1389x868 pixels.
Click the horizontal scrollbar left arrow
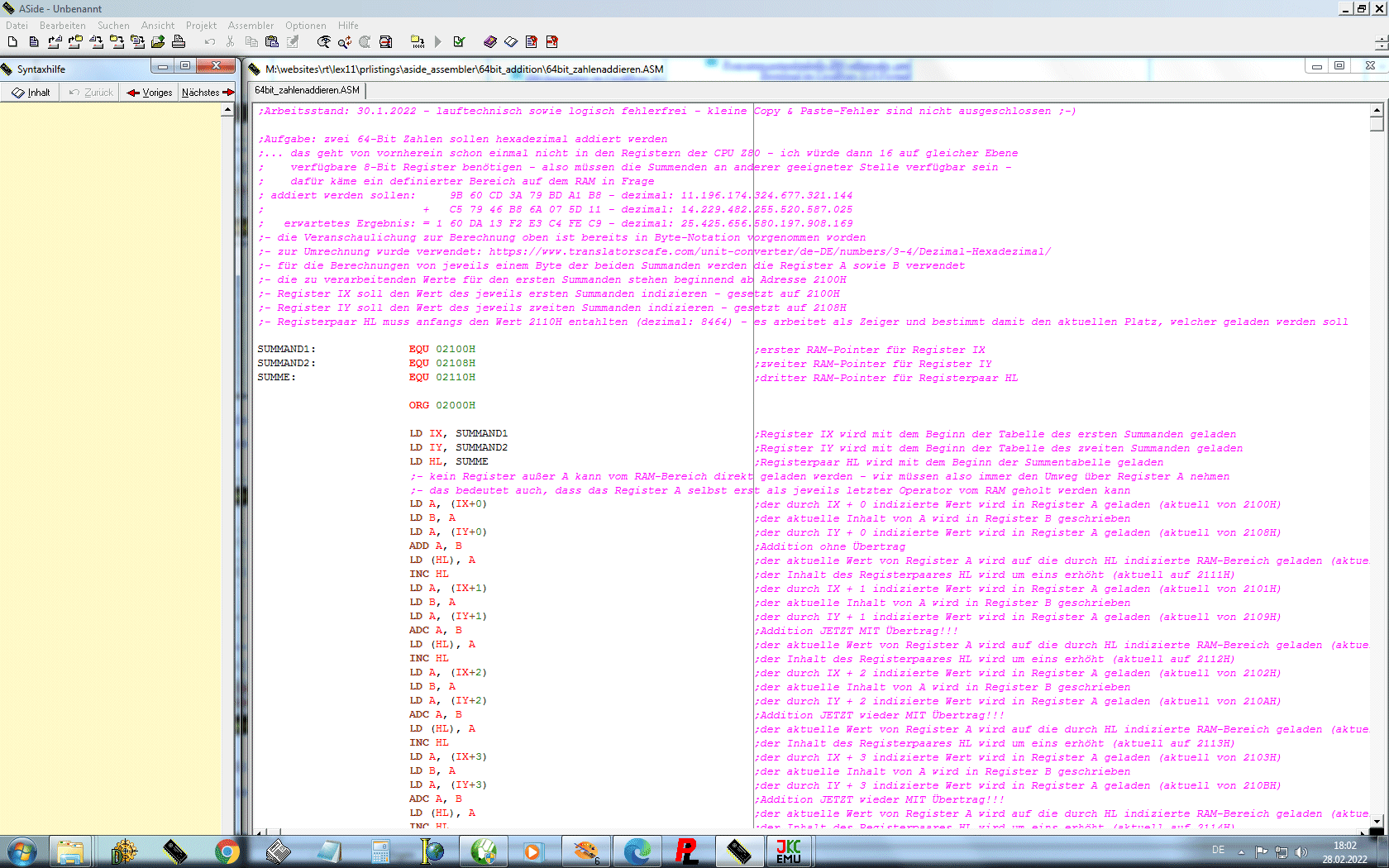(x=260, y=831)
